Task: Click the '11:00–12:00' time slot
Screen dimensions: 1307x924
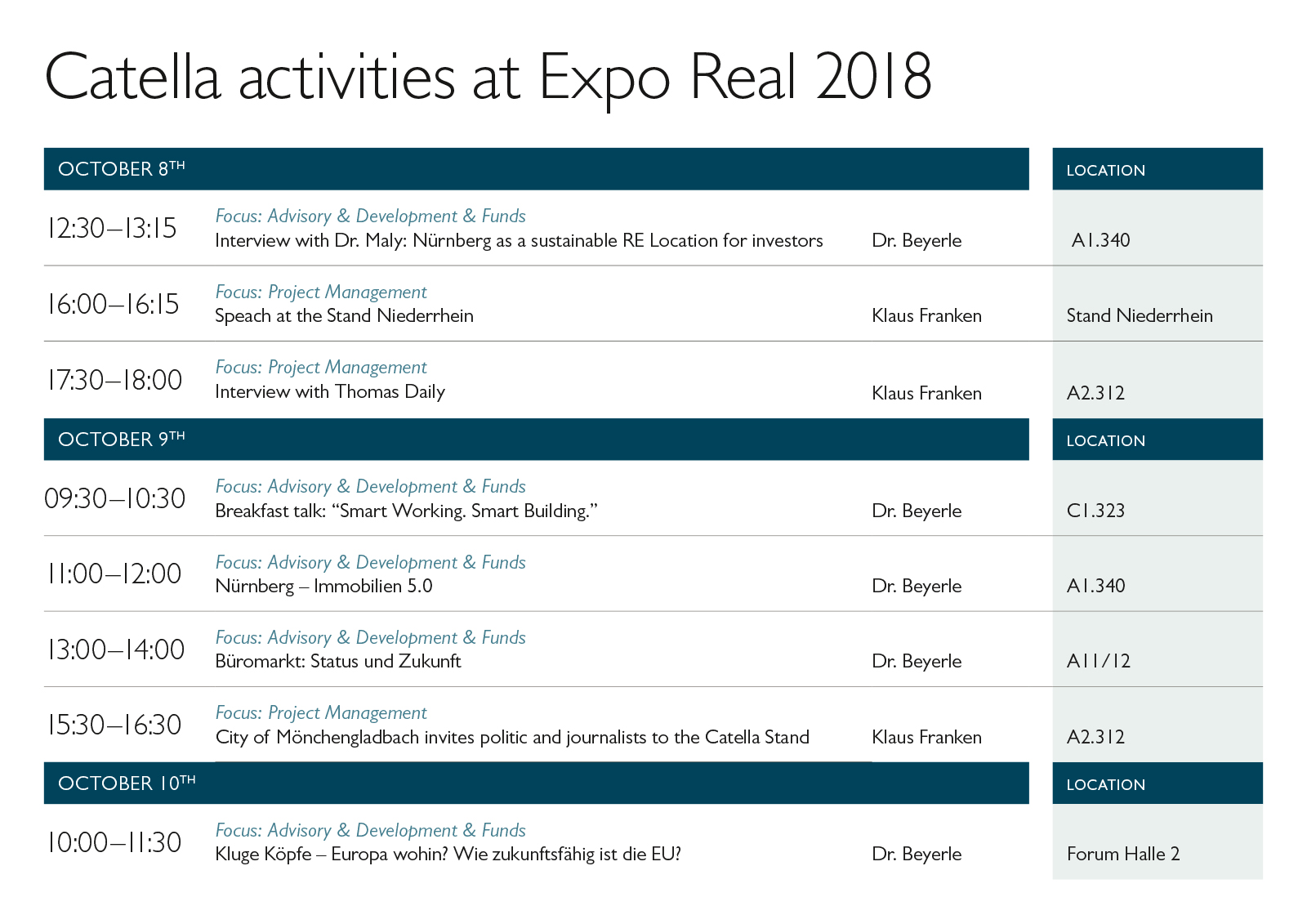Action: coord(114,574)
